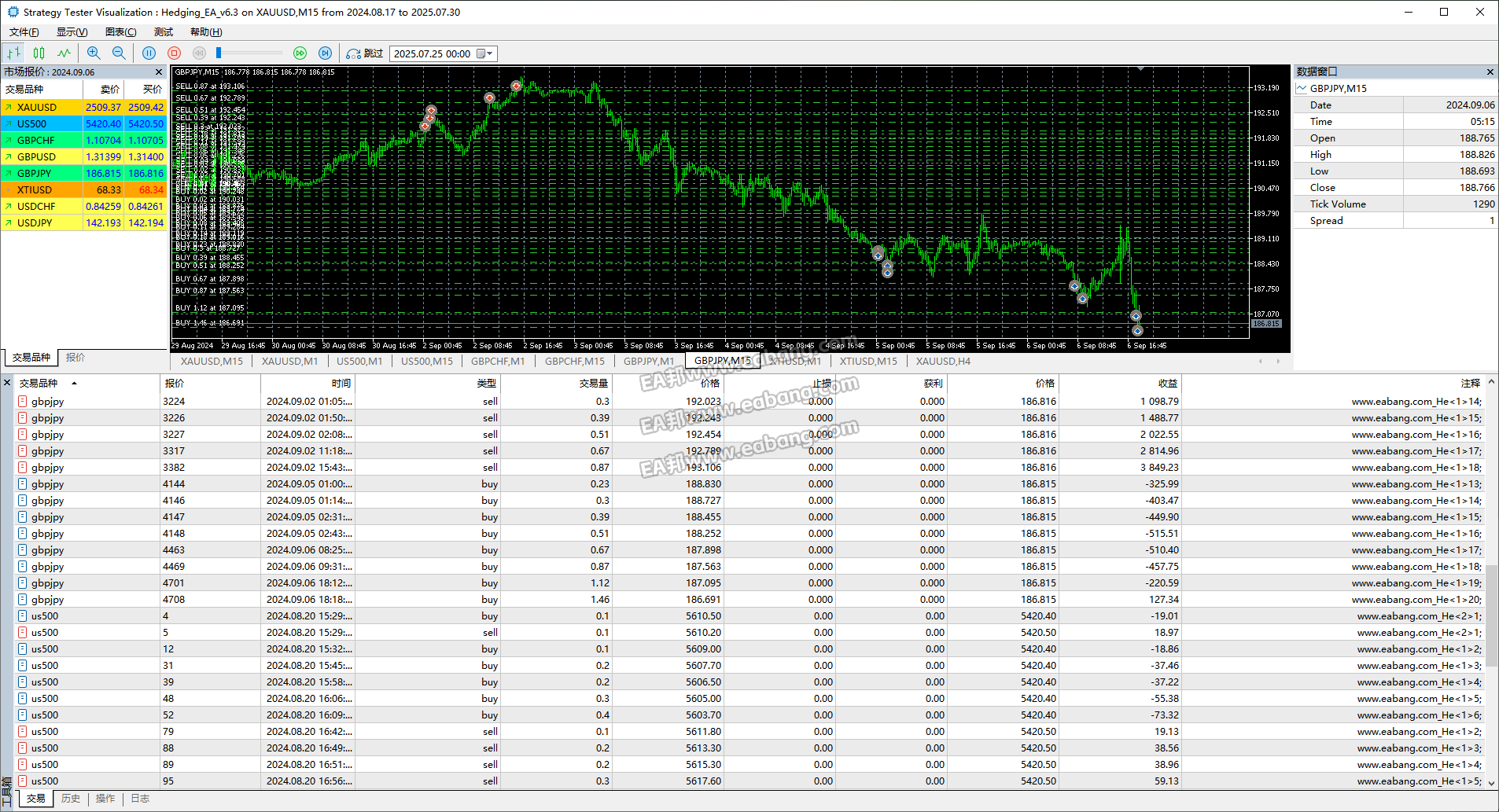Open the XTIUSD,M15 chart tab
Image resolution: width=1499 pixels, height=812 pixels.
click(868, 362)
